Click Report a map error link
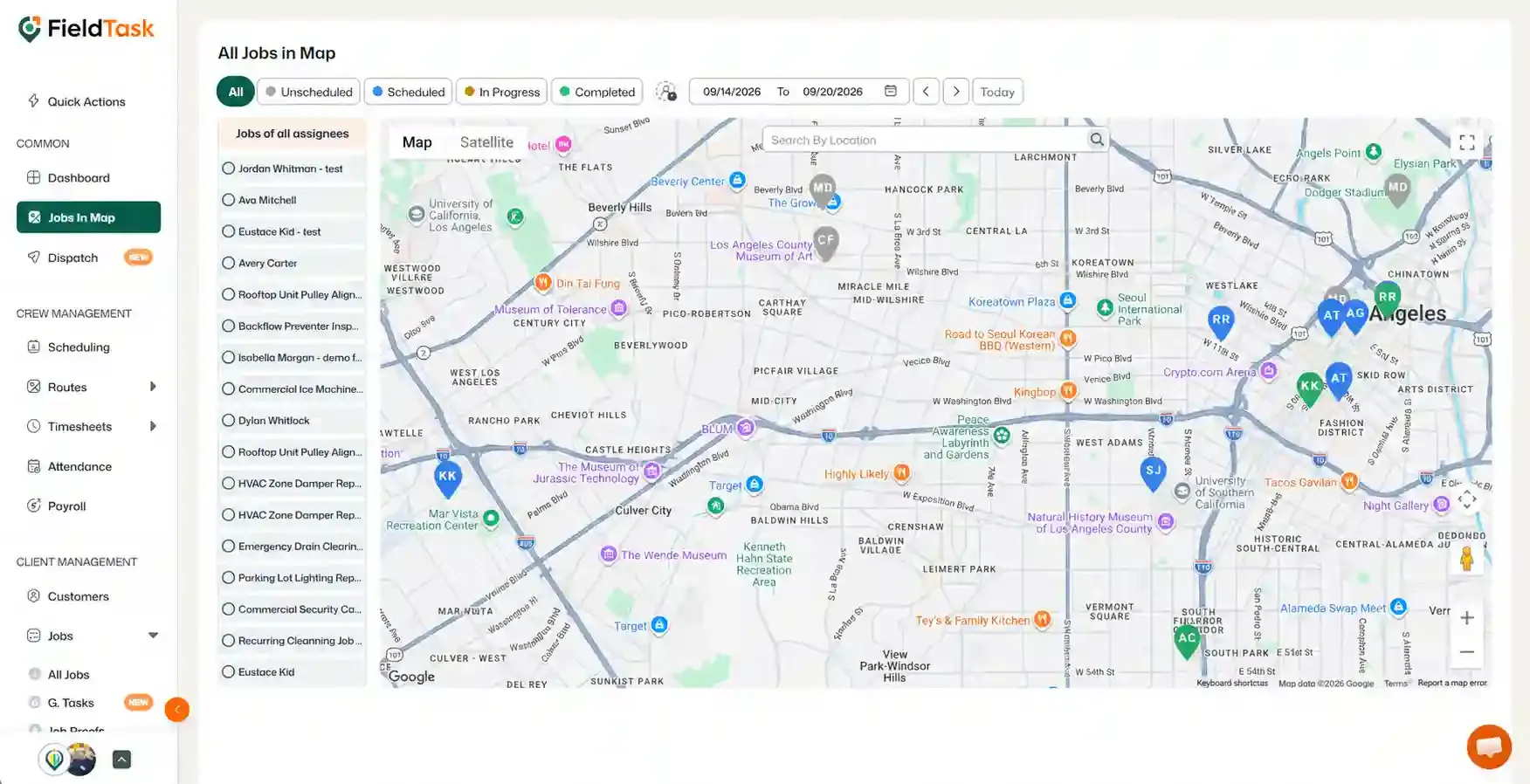 click(x=1452, y=684)
